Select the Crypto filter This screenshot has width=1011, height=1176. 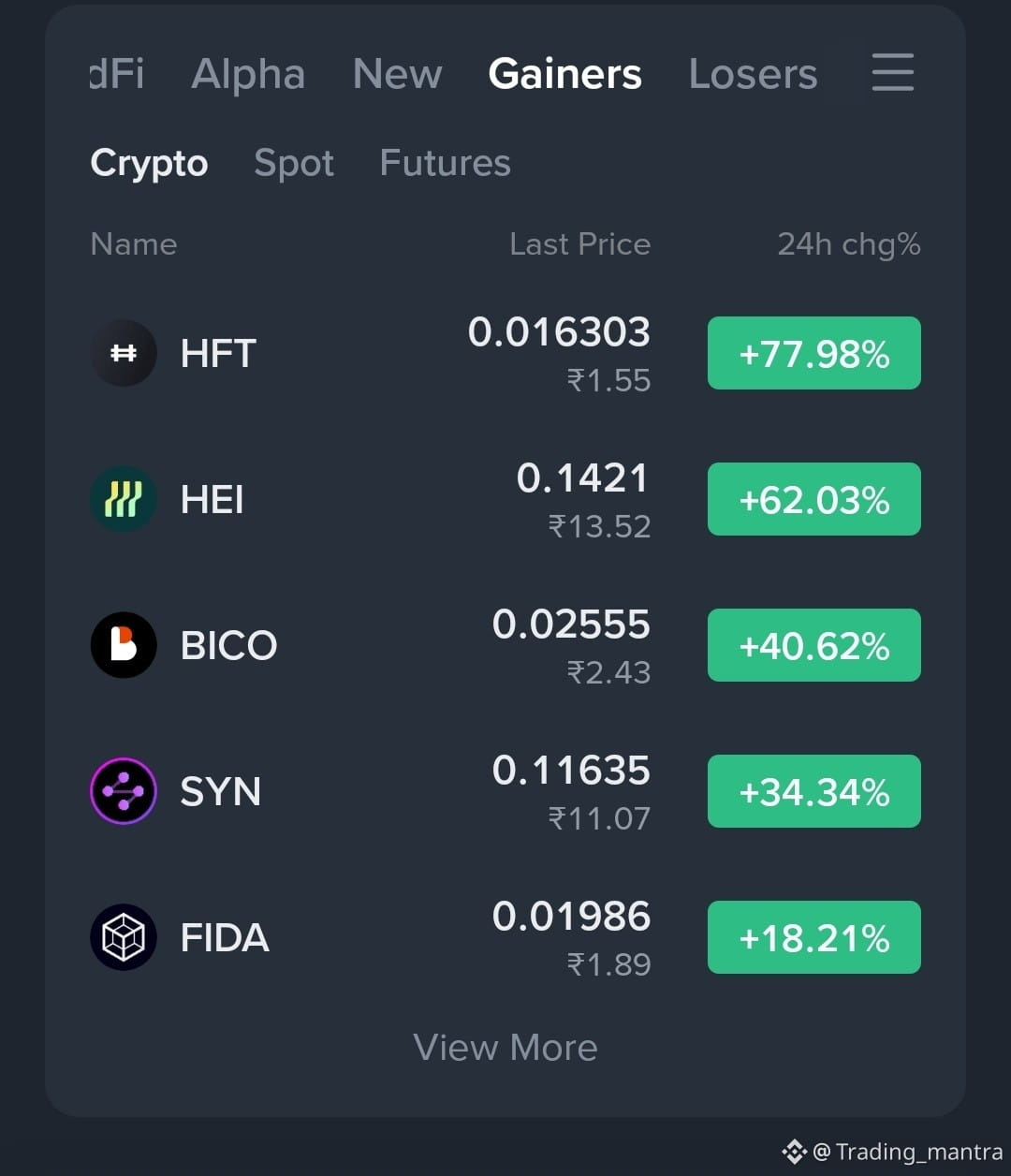click(x=149, y=164)
